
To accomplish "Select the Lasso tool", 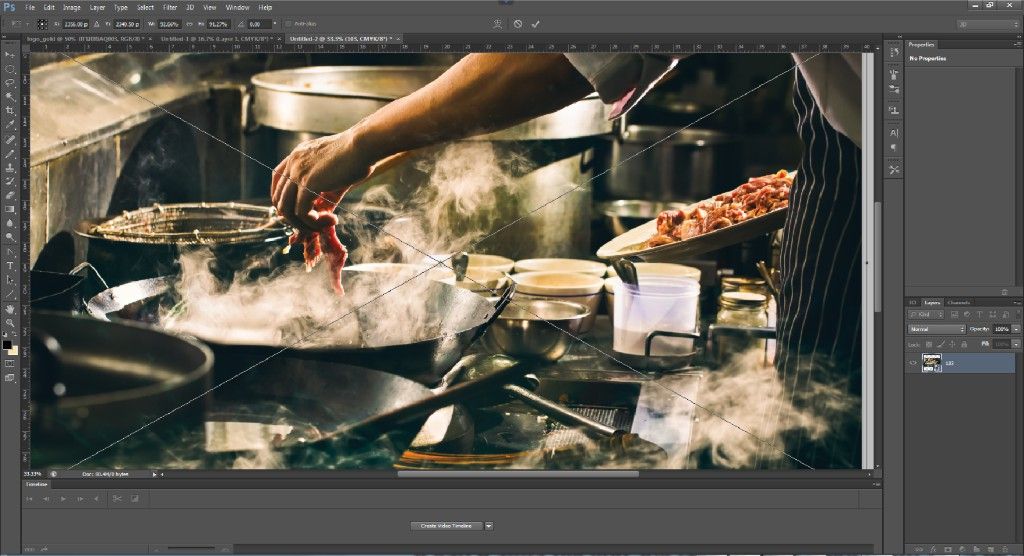I will tap(10, 82).
